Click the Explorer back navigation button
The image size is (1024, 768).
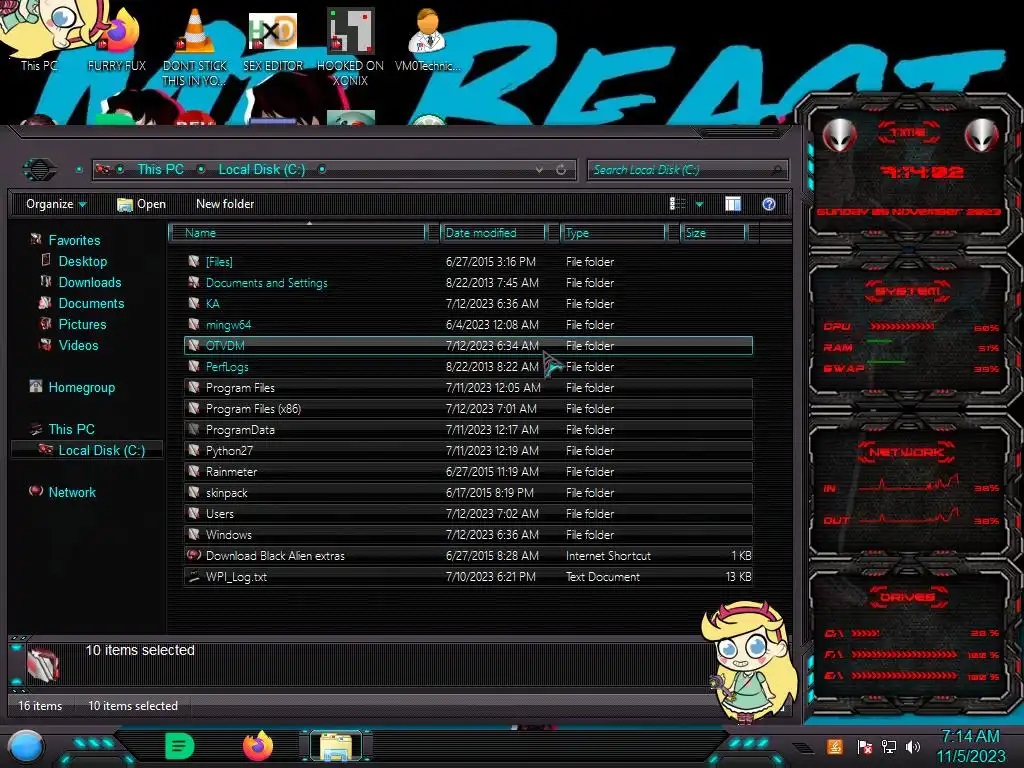point(40,170)
